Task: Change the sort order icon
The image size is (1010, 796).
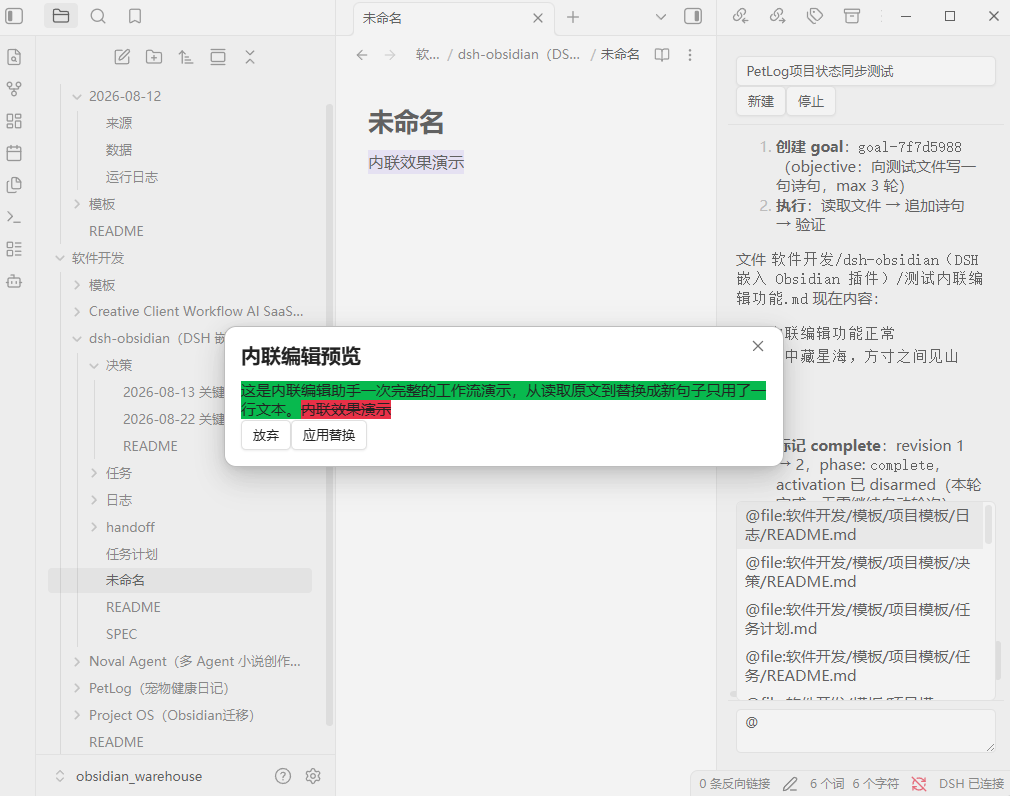Action: (x=186, y=57)
